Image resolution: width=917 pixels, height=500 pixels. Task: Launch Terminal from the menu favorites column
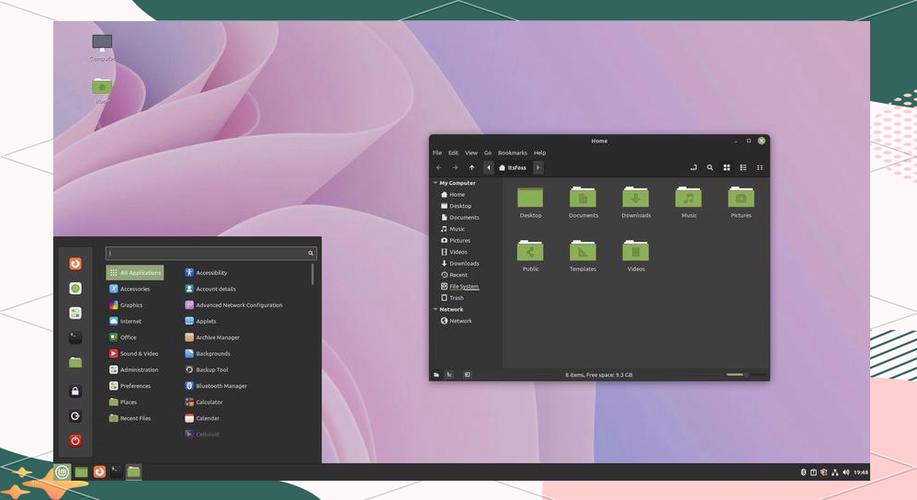pyautogui.click(x=75, y=338)
